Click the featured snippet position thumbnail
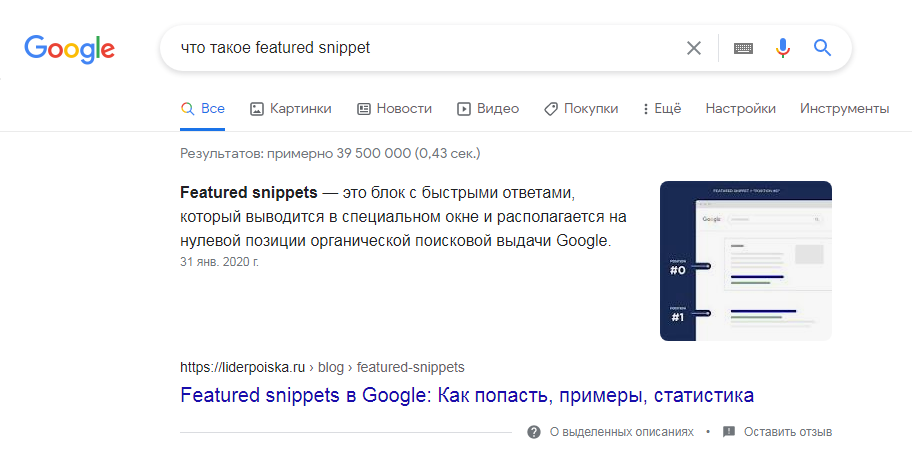 click(x=746, y=261)
